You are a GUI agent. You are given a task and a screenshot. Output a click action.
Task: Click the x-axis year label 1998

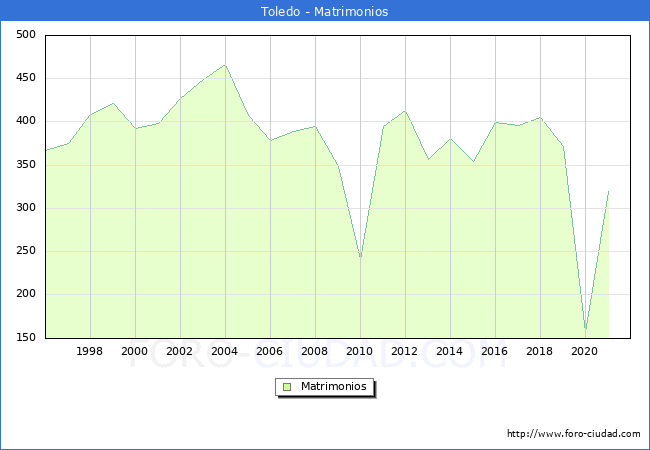(90, 351)
